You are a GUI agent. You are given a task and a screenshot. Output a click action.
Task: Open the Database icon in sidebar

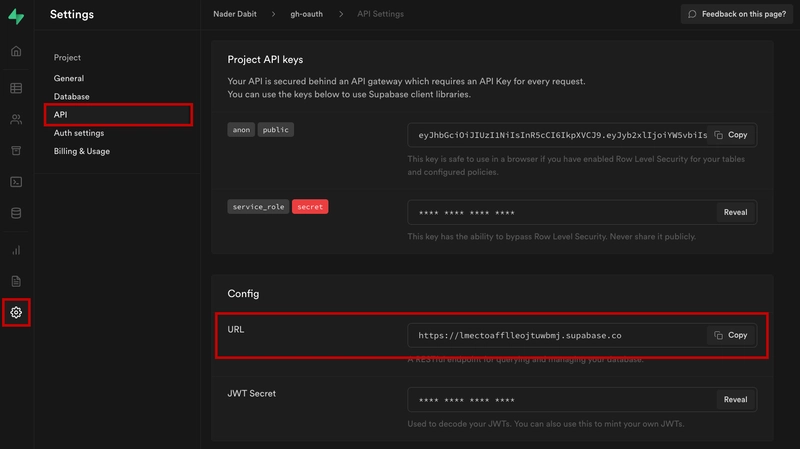pyautogui.click(x=16, y=213)
